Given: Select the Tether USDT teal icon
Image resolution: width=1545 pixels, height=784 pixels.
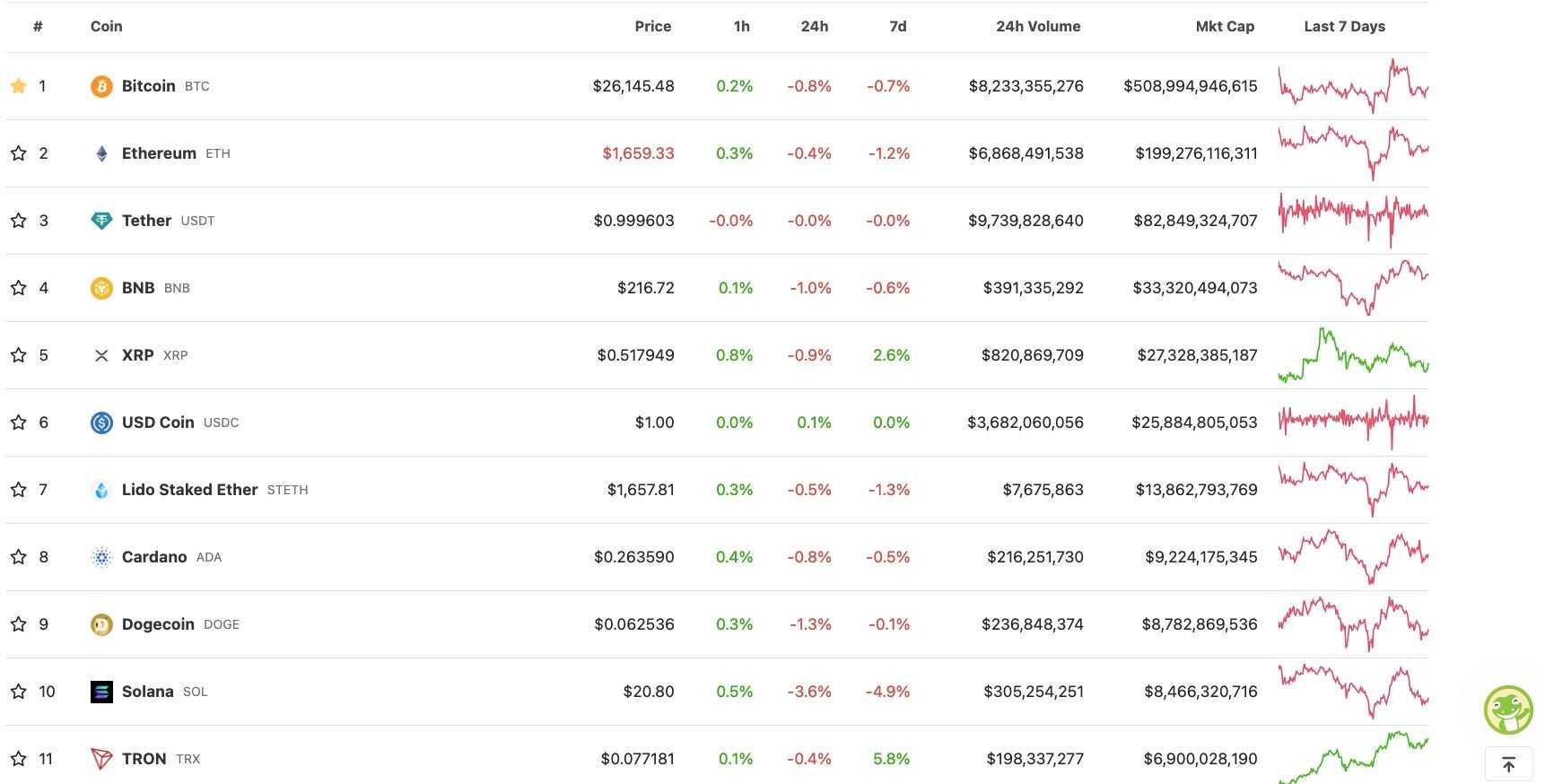Looking at the screenshot, I should [x=101, y=220].
